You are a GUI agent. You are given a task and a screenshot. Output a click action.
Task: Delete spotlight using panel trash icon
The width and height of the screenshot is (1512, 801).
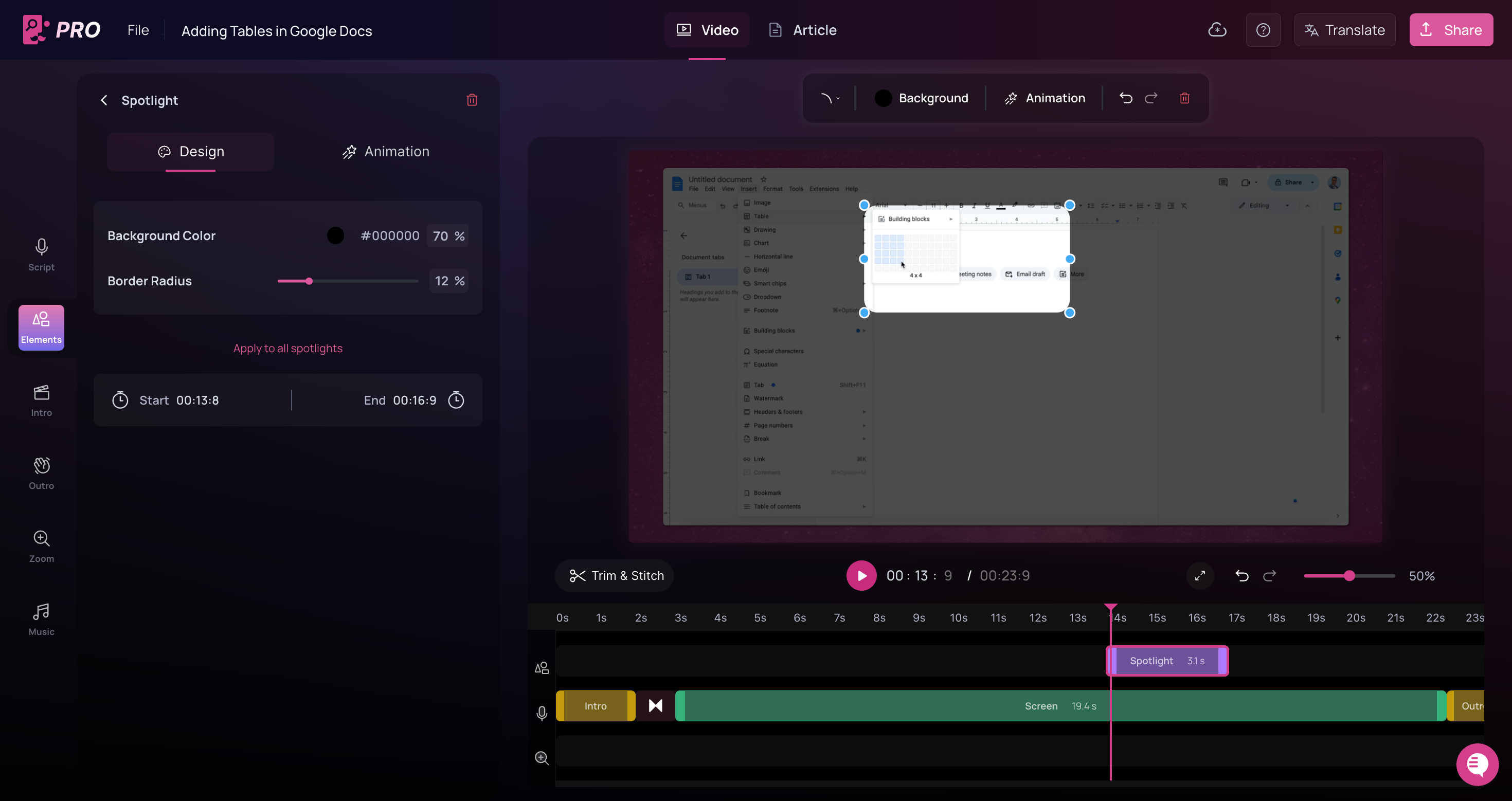(x=472, y=100)
